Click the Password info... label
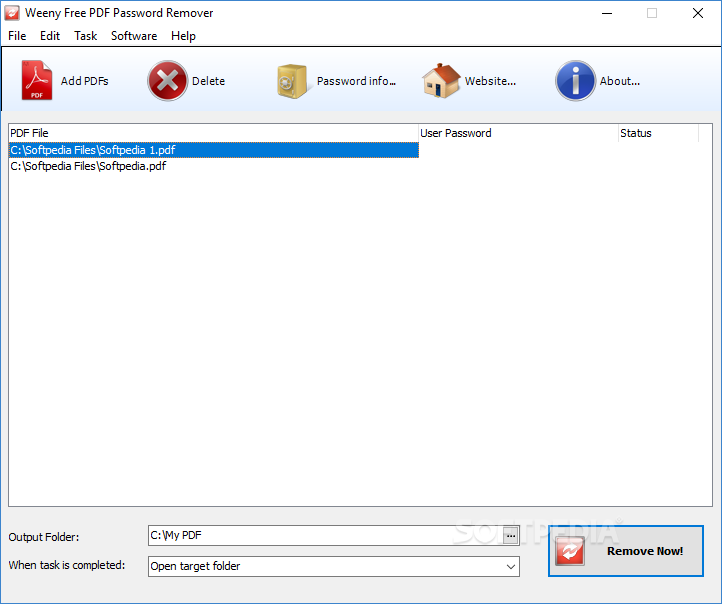The width and height of the screenshot is (722, 604). point(356,81)
